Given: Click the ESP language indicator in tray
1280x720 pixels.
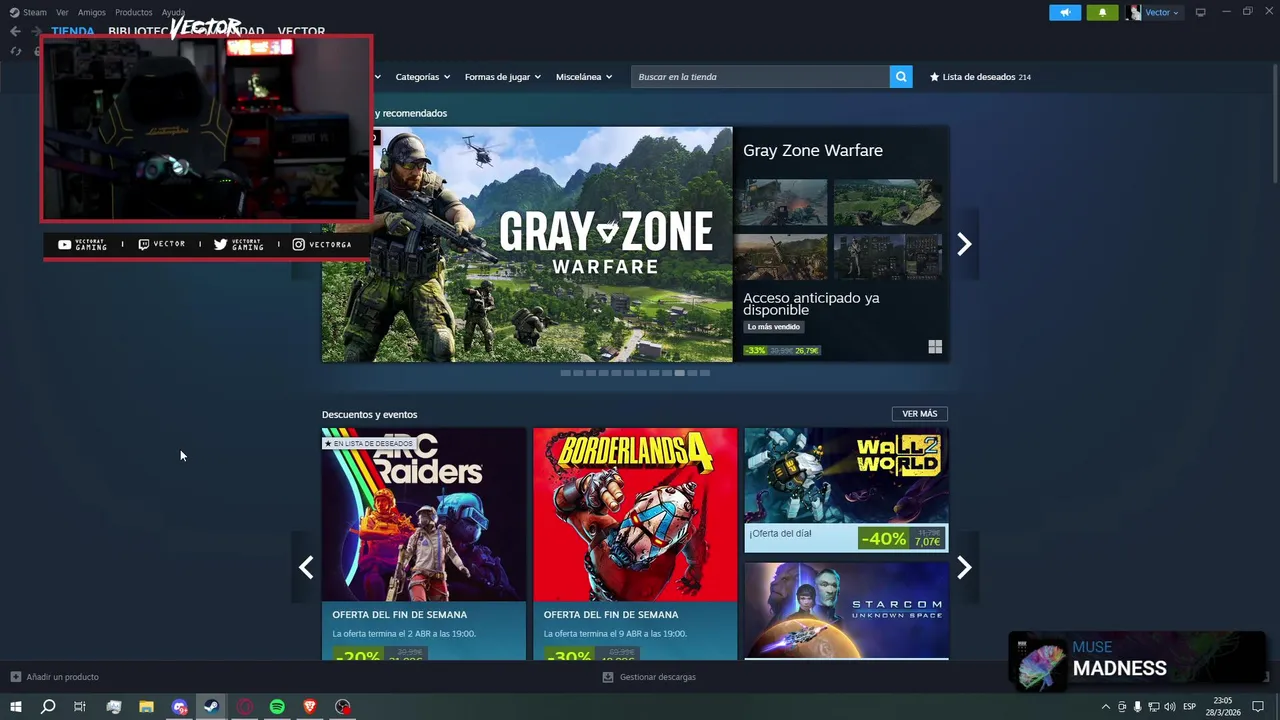Looking at the screenshot, I should (x=1189, y=707).
